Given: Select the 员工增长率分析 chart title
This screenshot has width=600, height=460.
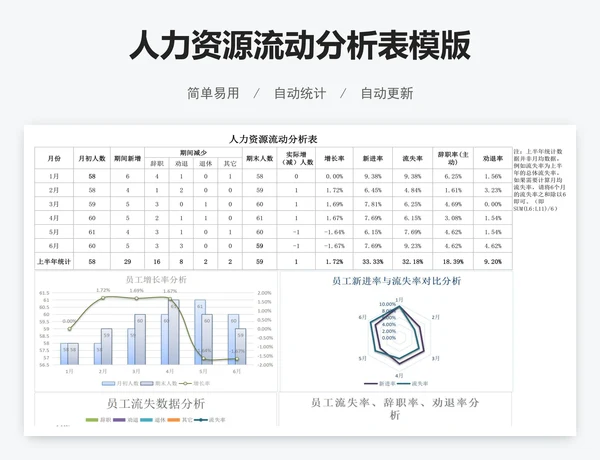Looking at the screenshot, I should [x=156, y=280].
